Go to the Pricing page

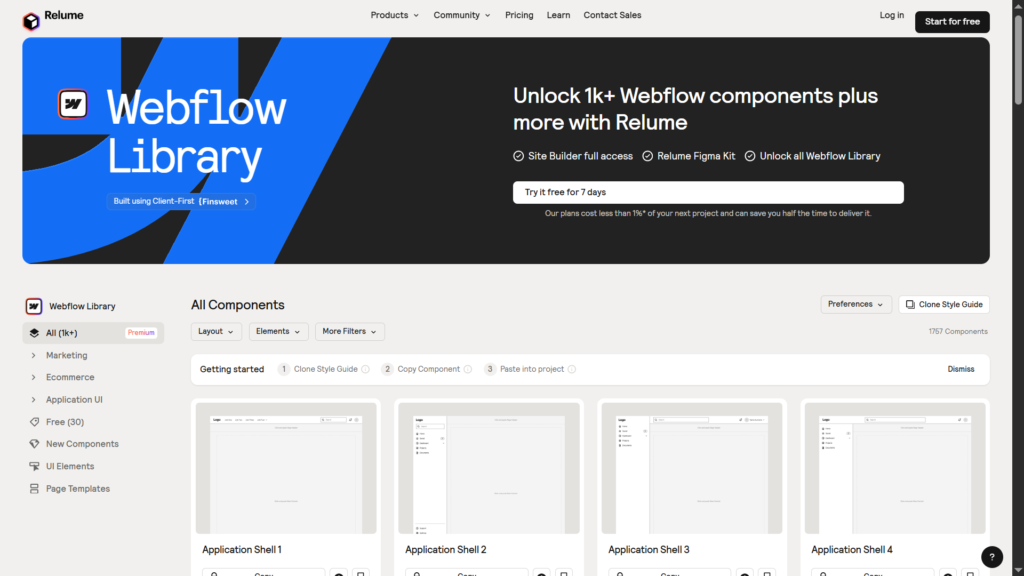click(x=519, y=15)
